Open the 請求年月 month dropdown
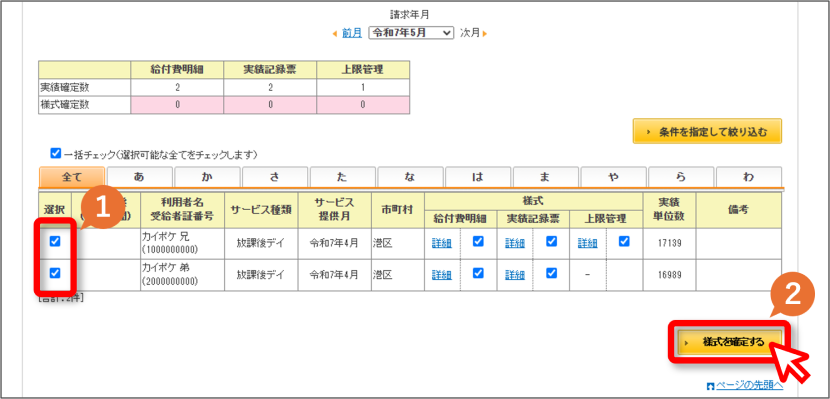 click(411, 33)
